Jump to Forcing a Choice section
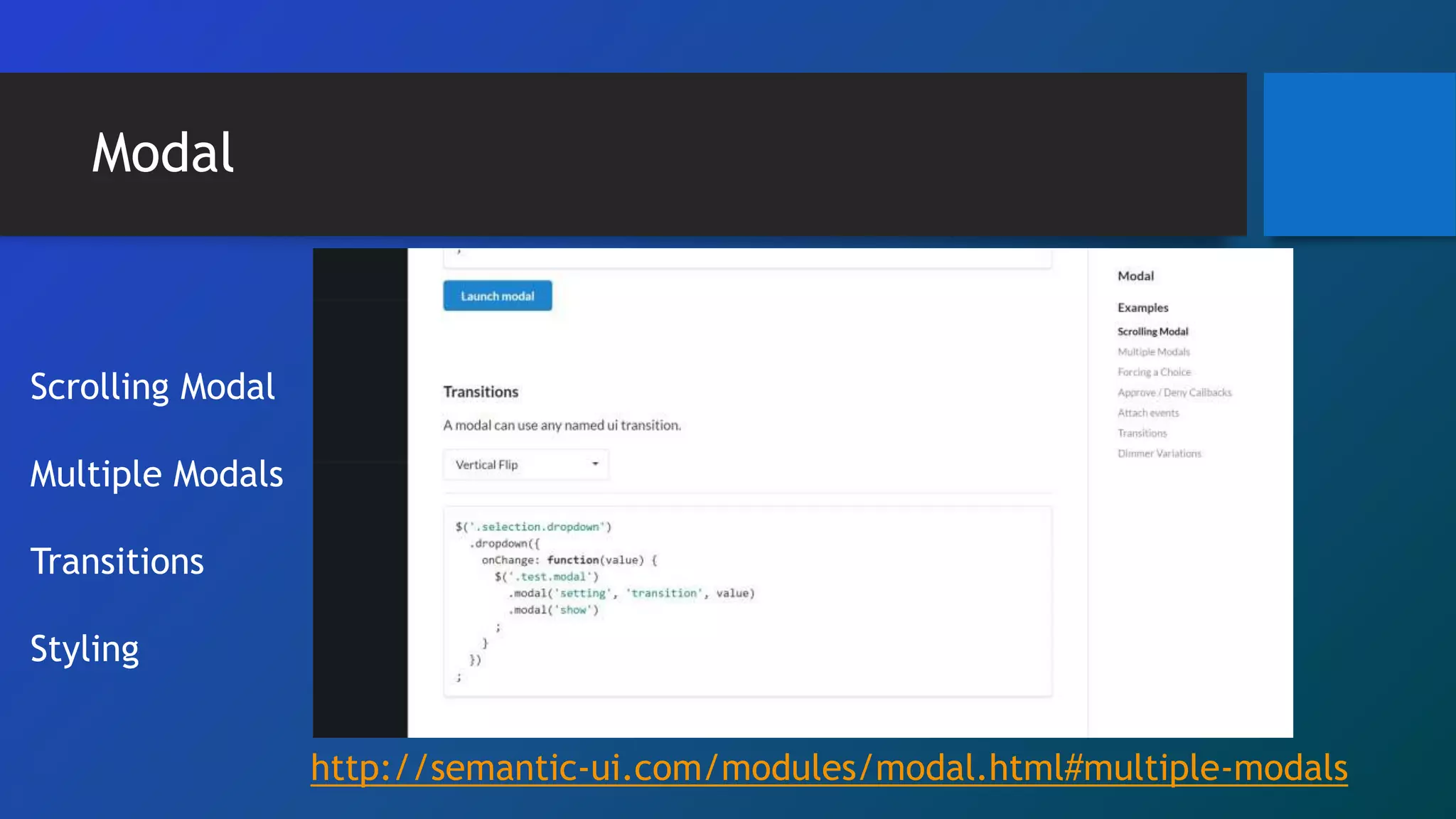1456x819 pixels. [x=1154, y=372]
